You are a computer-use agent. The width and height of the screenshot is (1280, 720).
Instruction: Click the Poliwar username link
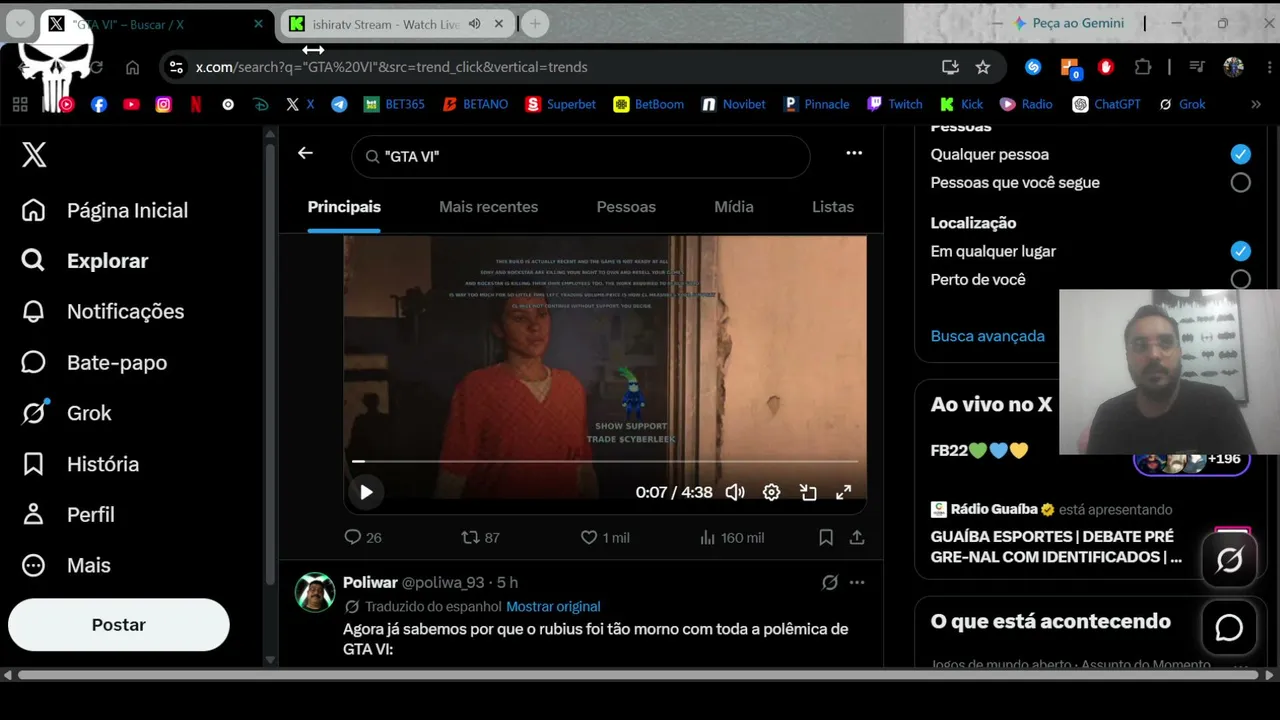[443, 583]
